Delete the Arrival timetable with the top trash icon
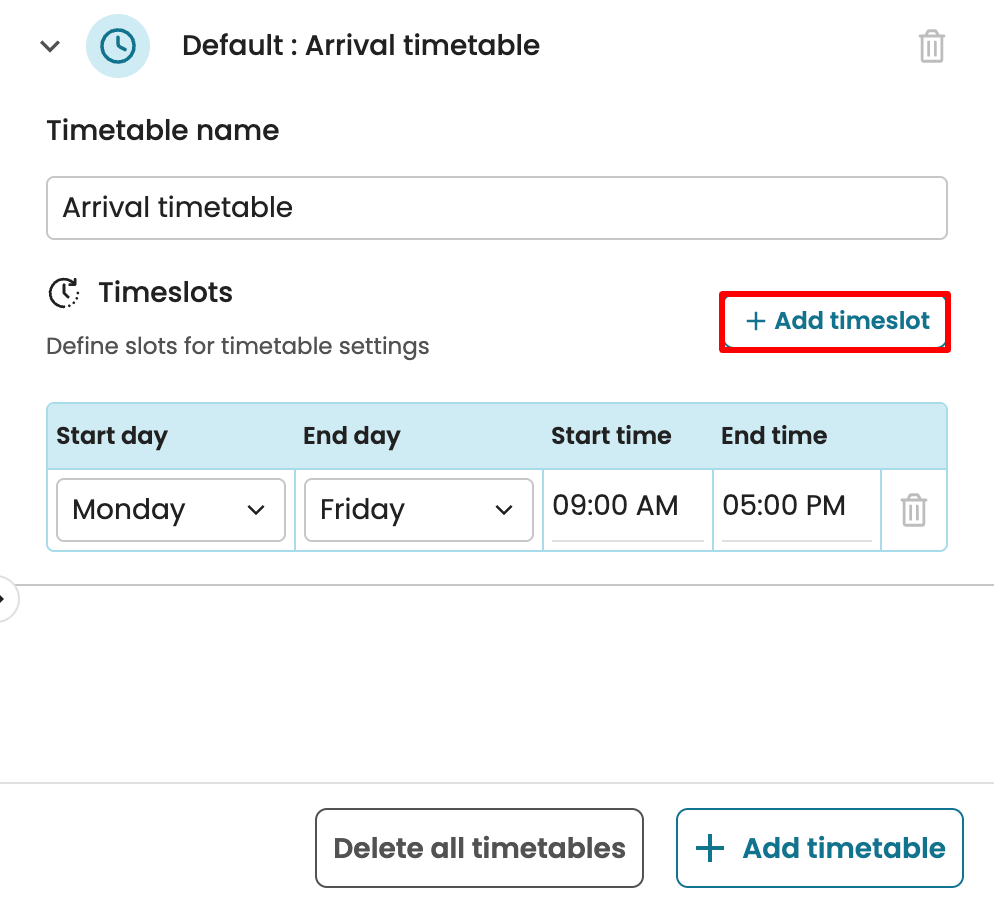Image resolution: width=994 pixels, height=900 pixels. 931,46
